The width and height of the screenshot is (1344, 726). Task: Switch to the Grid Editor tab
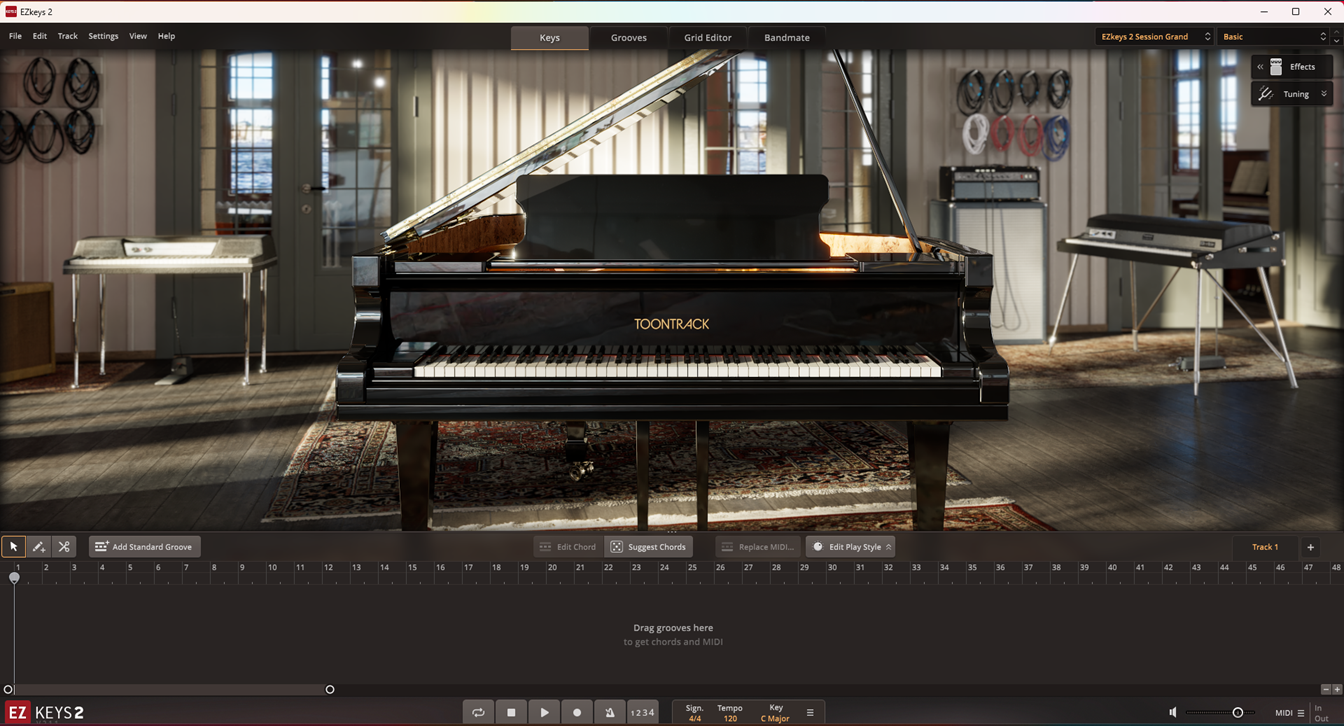click(x=708, y=37)
